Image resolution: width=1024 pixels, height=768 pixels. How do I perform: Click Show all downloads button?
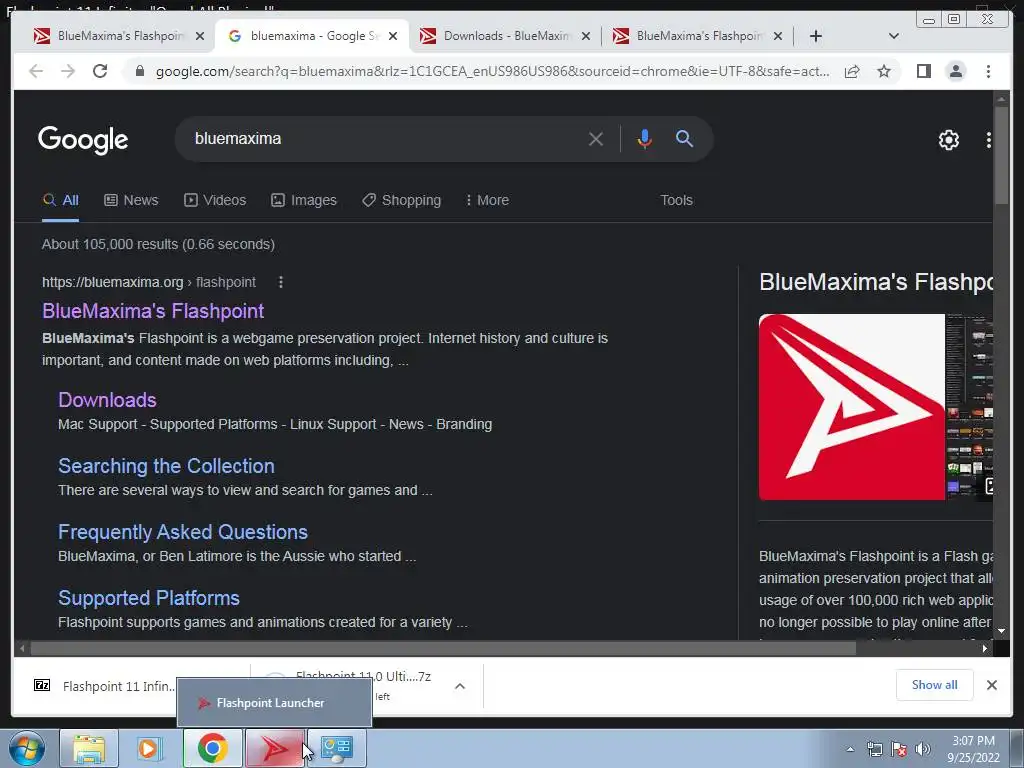pos(935,684)
